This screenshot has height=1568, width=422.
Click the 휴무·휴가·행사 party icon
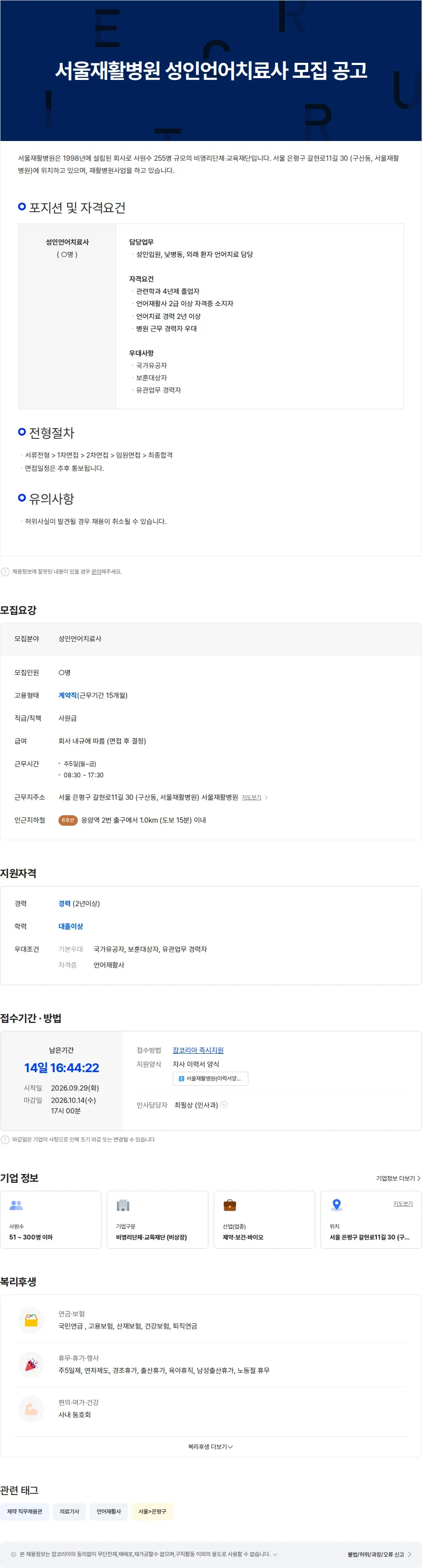coord(31,1365)
